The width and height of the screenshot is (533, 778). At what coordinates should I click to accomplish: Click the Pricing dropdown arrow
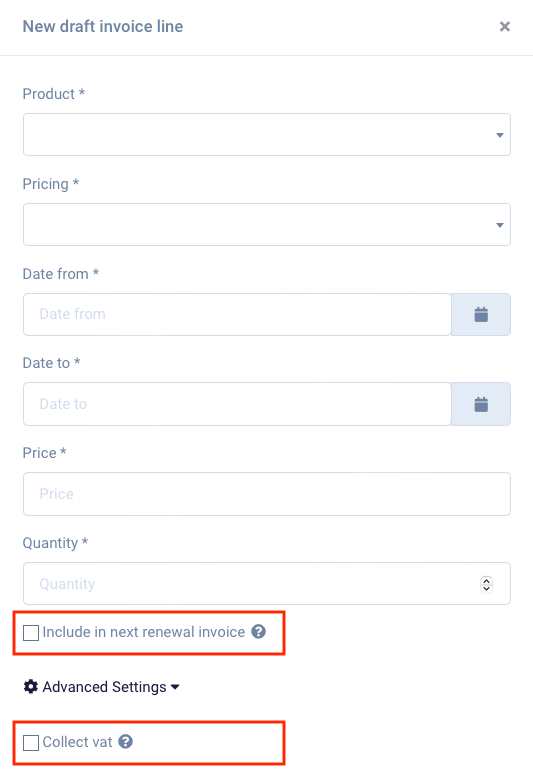click(500, 225)
